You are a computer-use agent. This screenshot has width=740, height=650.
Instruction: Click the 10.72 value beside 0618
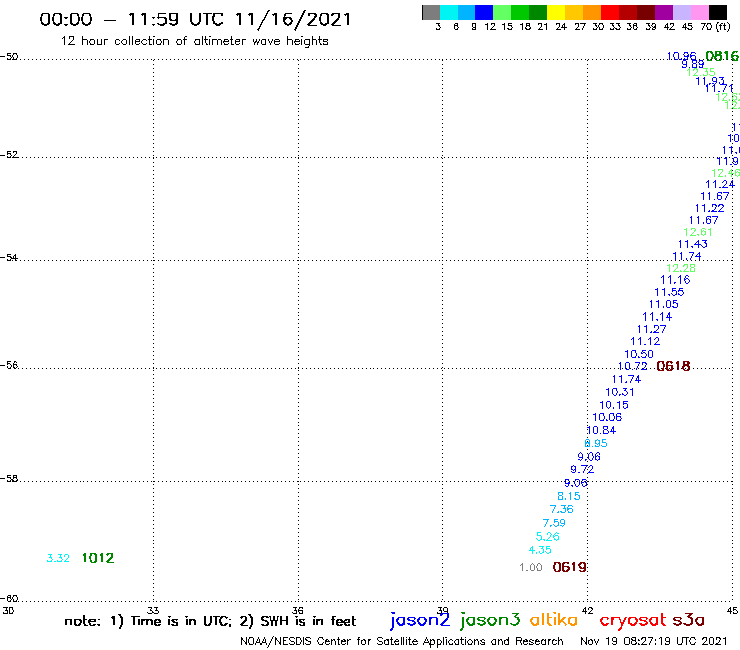[x=632, y=366]
